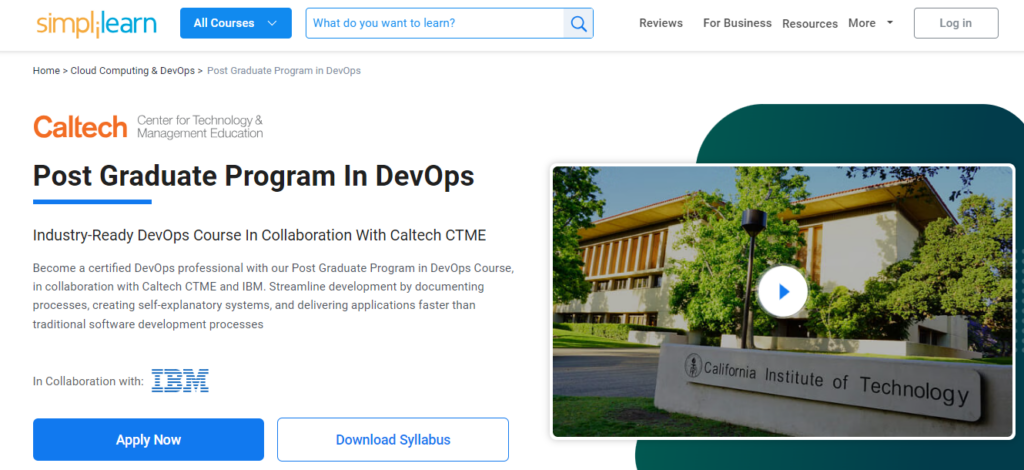1024x470 pixels.
Task: Go to For Business
Action: [x=737, y=23]
